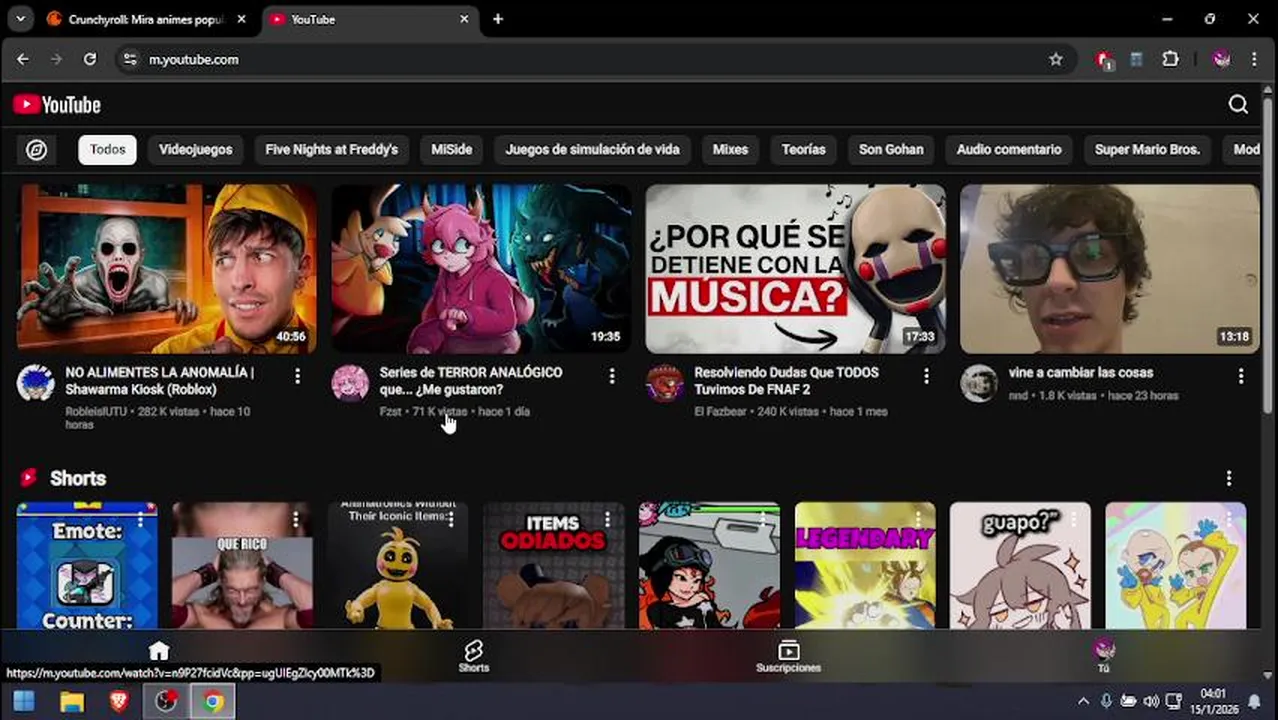
Task: Select the Mixes filter chip
Action: [730, 150]
